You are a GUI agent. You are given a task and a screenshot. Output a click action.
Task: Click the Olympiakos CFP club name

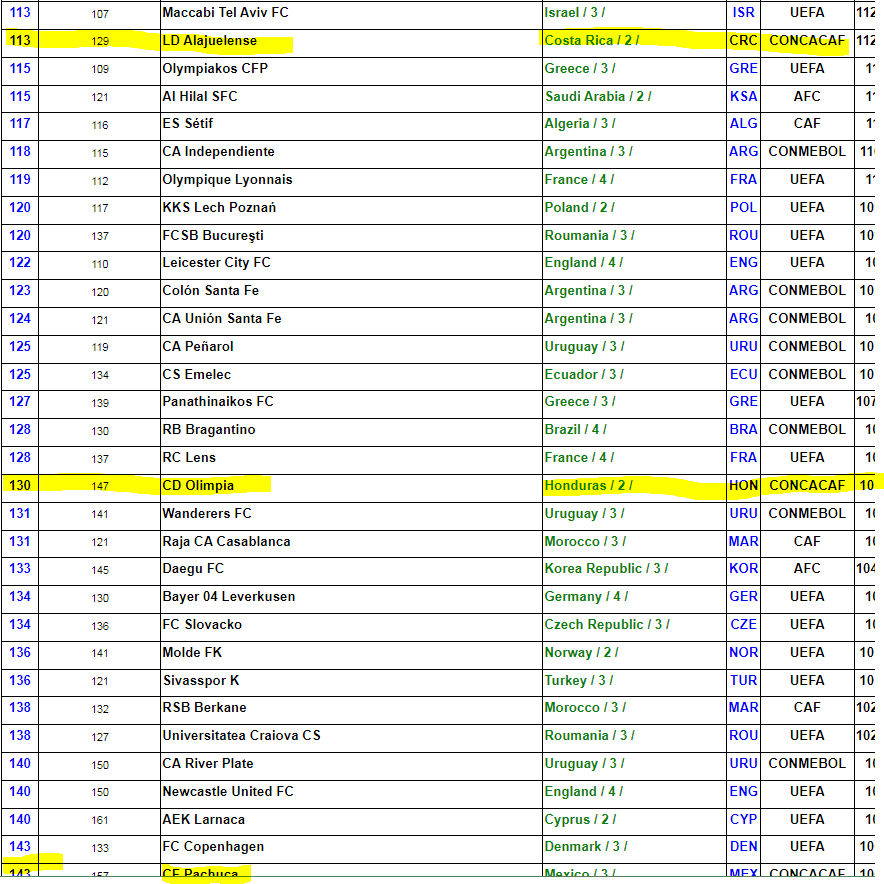[215, 68]
